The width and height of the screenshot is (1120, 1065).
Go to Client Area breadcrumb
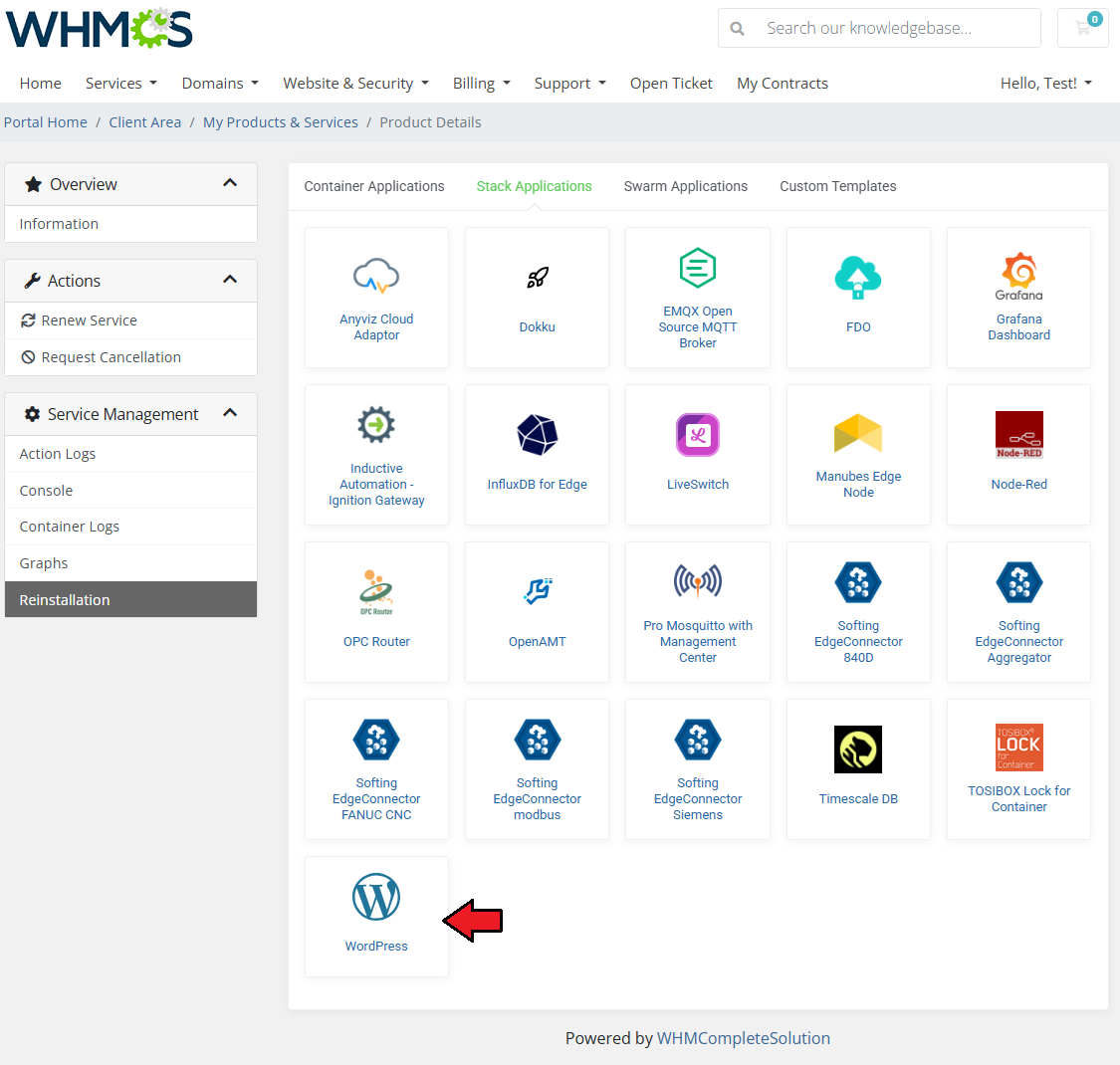tap(145, 122)
